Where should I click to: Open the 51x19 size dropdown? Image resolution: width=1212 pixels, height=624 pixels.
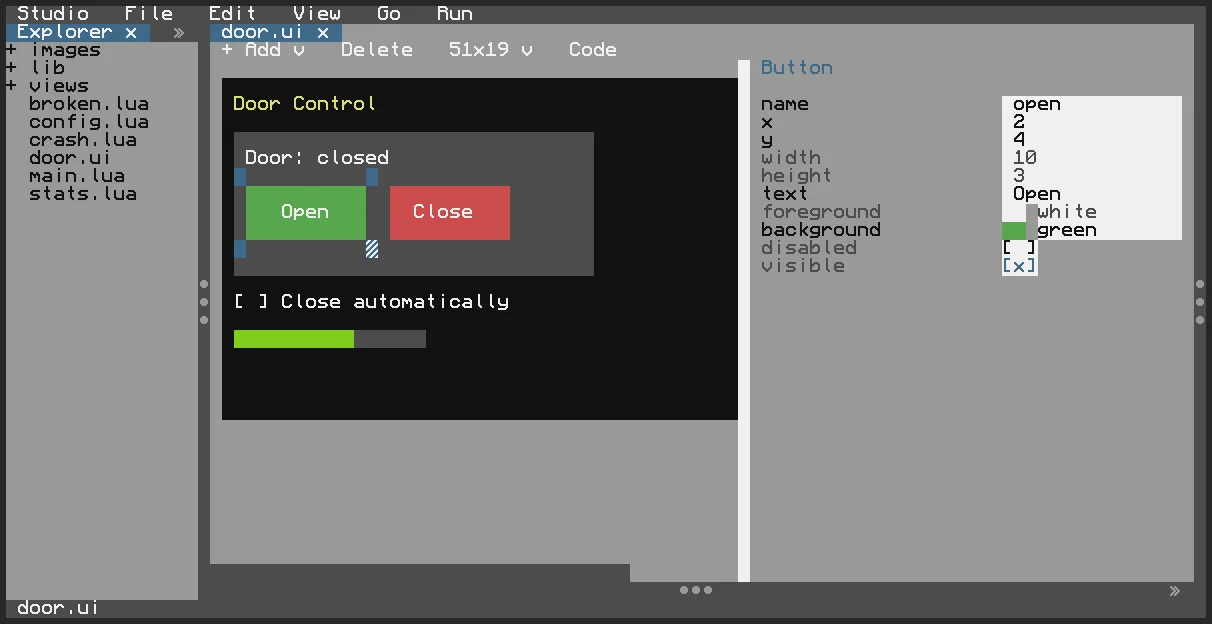click(x=491, y=50)
